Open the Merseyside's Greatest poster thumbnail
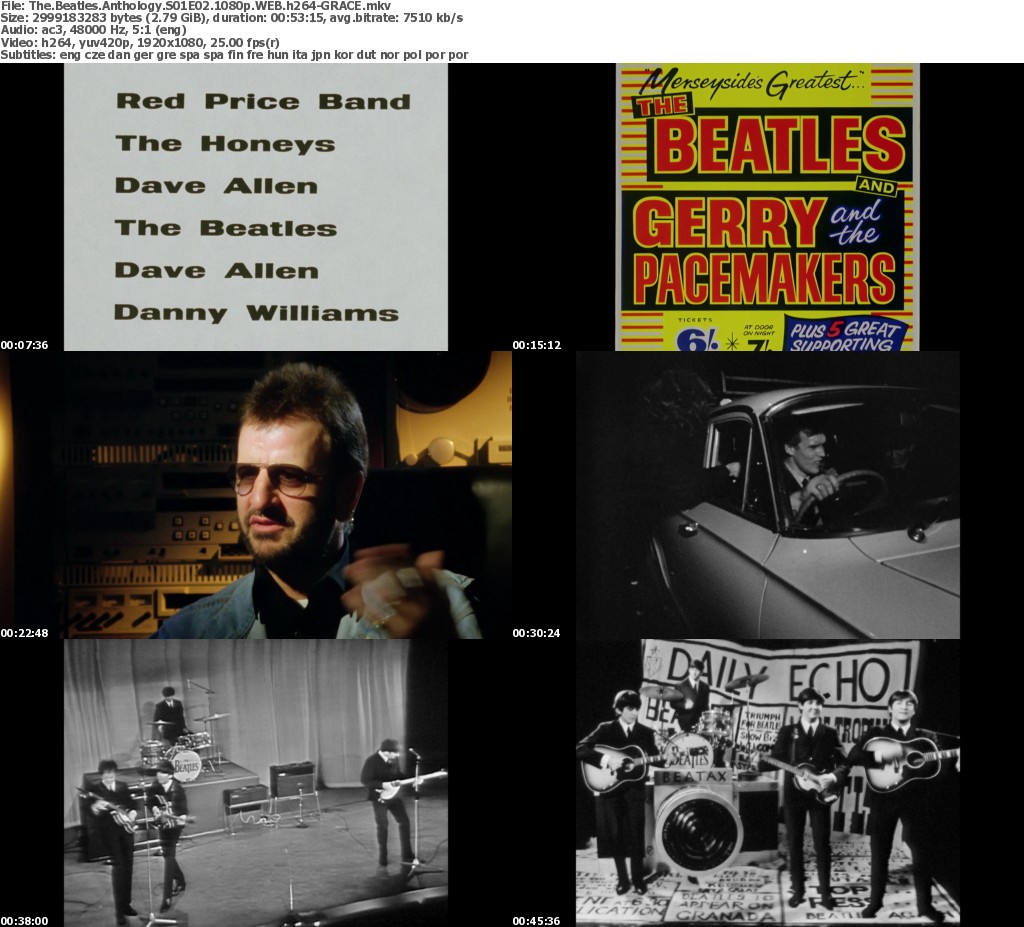The height and width of the screenshot is (927, 1024). pos(767,207)
